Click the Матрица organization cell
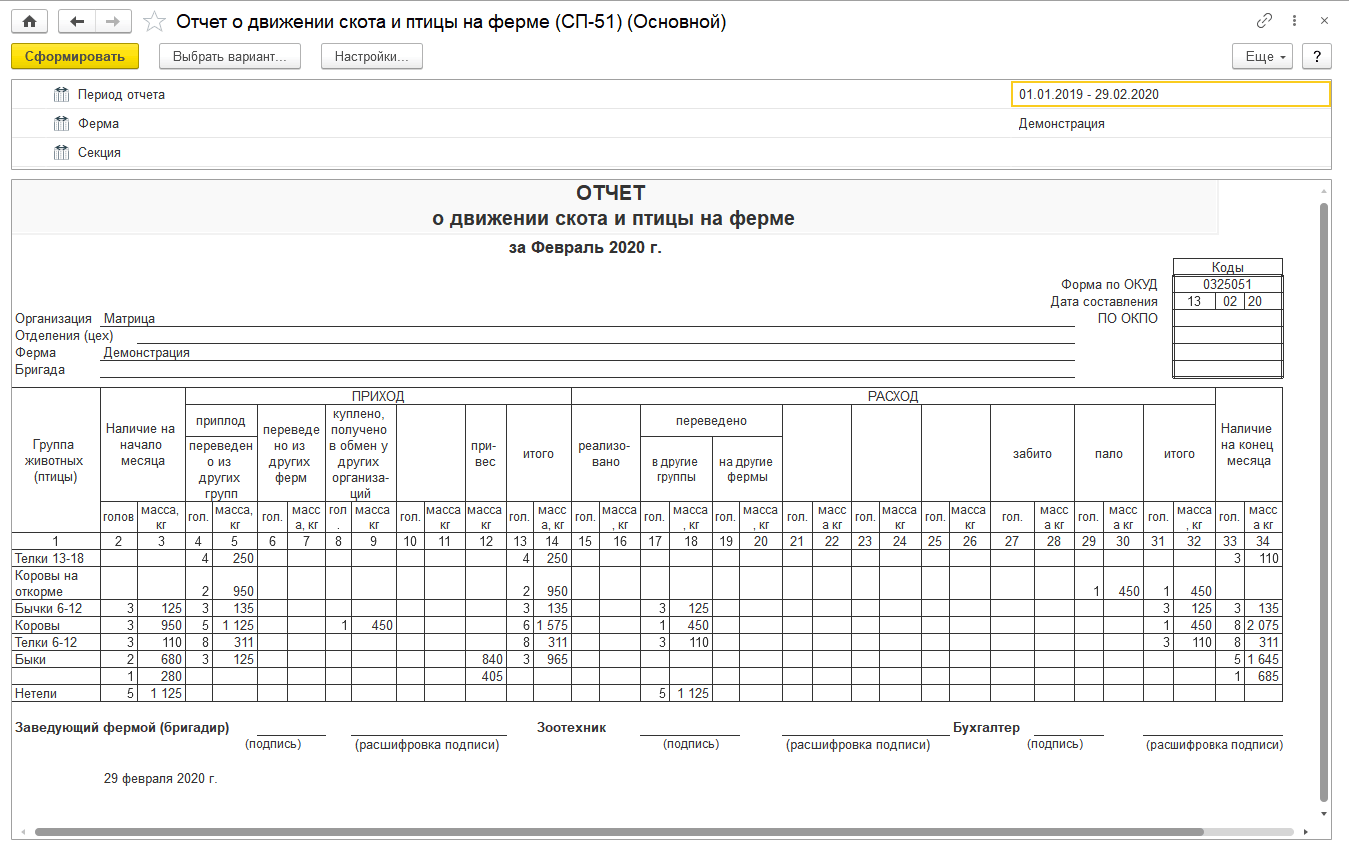 (x=129, y=319)
